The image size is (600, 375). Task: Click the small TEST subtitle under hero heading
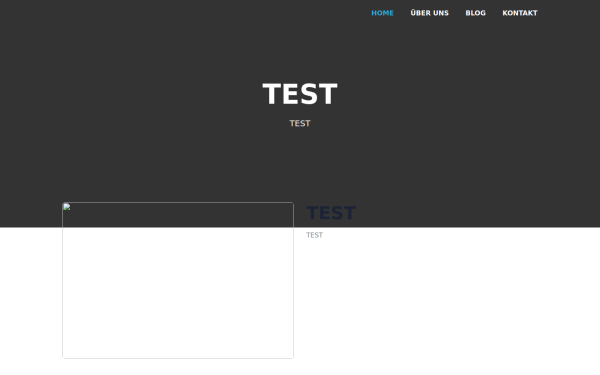[x=300, y=123]
